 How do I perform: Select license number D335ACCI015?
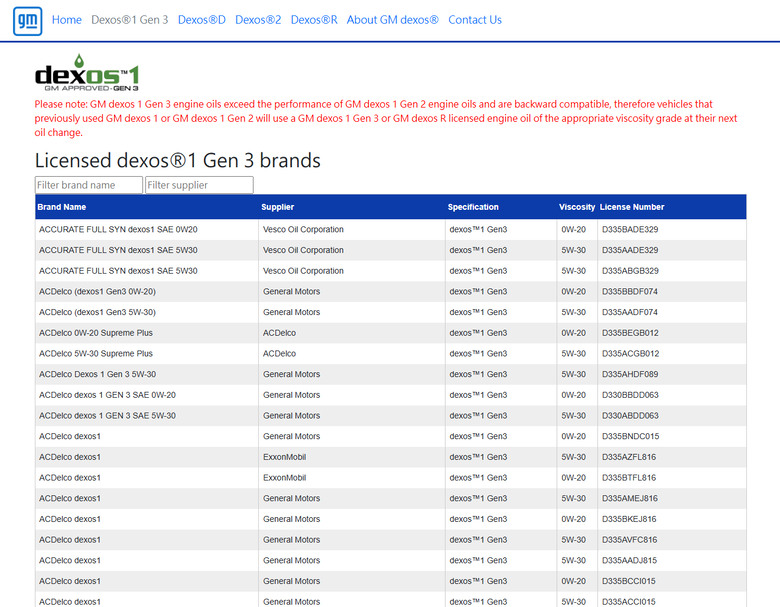pyautogui.click(x=629, y=602)
